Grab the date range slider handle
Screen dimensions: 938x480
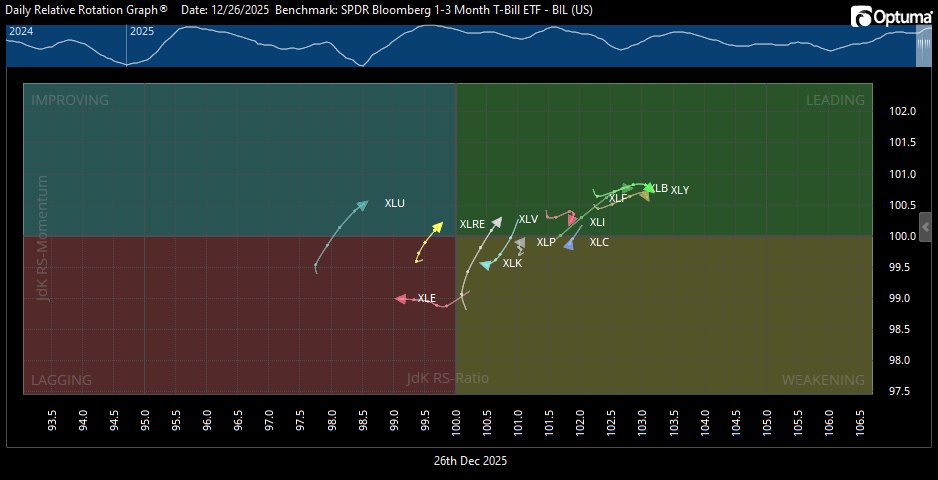[925, 45]
